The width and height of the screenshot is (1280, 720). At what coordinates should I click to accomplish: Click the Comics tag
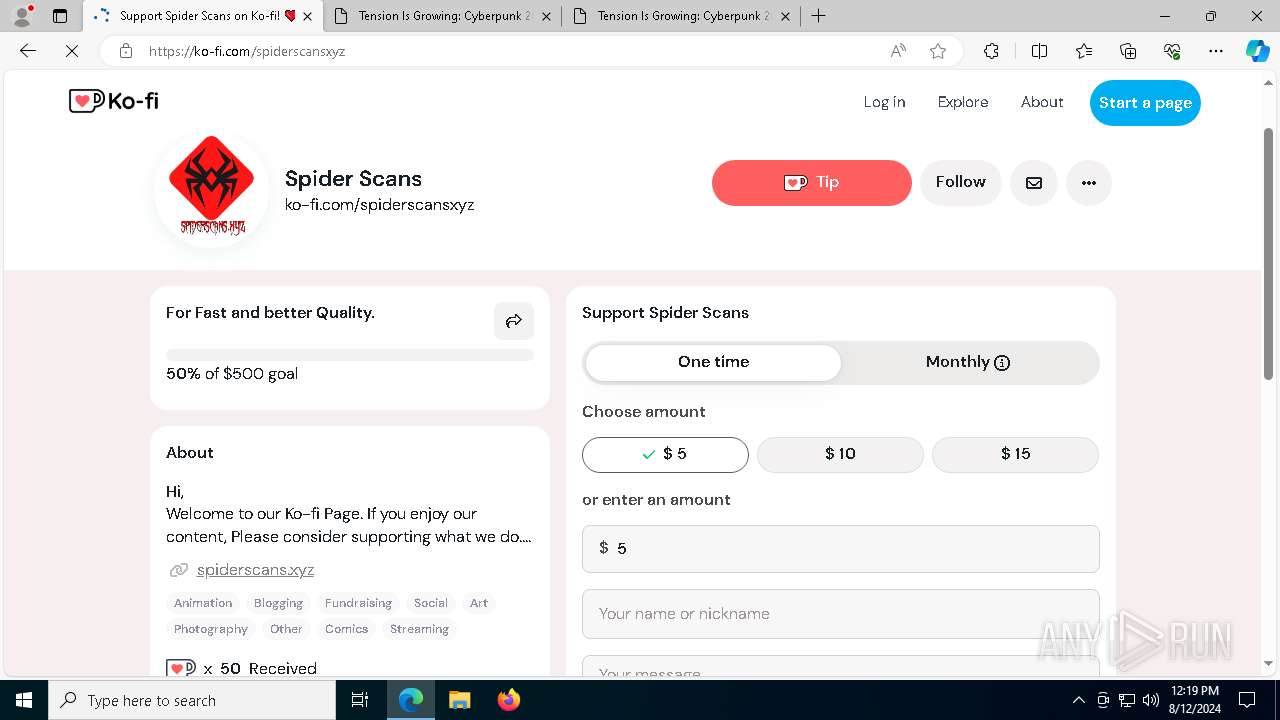347,629
